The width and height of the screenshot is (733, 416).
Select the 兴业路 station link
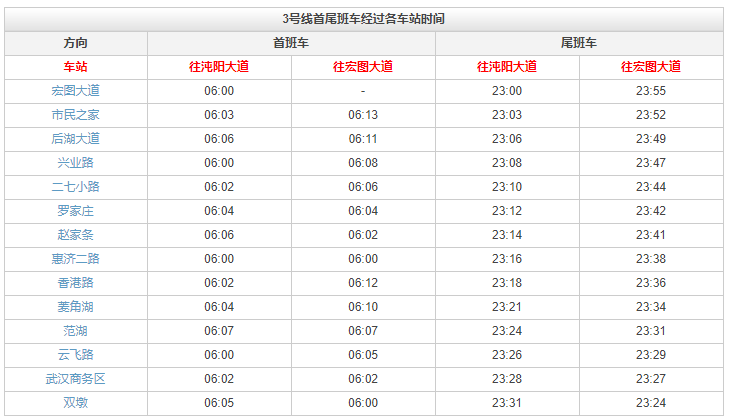pyautogui.click(x=75, y=163)
